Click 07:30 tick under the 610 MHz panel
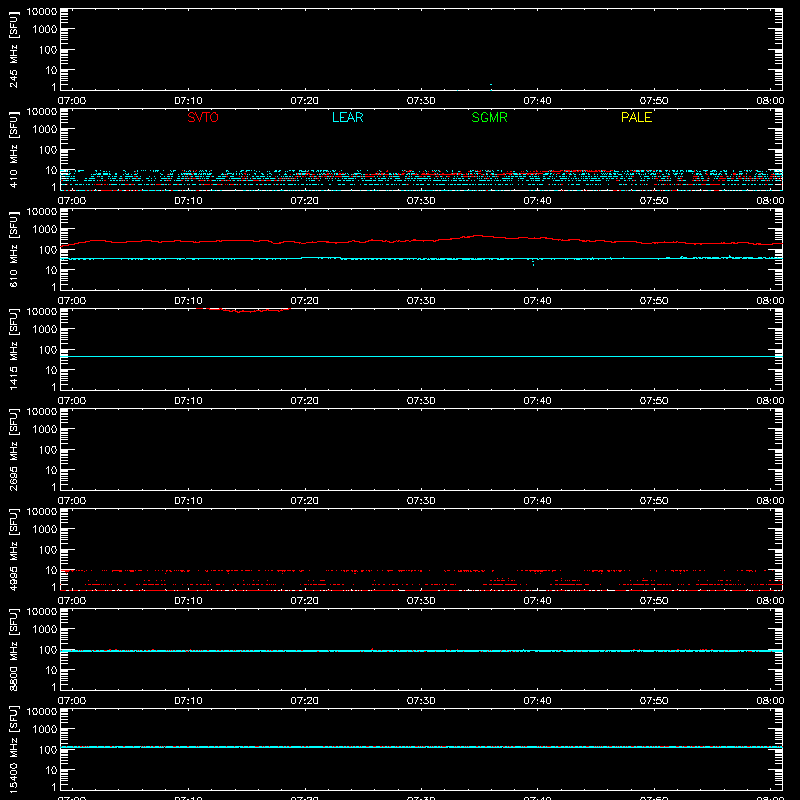This screenshot has width=800, height=800. pyautogui.click(x=421, y=301)
